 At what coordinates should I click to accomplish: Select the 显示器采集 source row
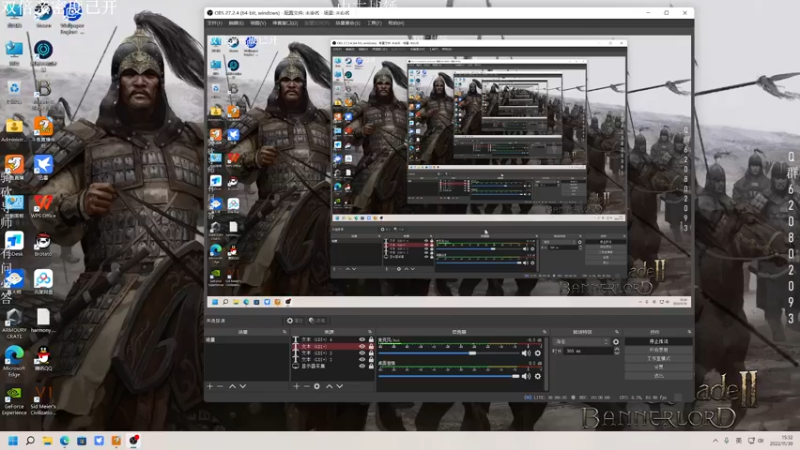coord(333,366)
